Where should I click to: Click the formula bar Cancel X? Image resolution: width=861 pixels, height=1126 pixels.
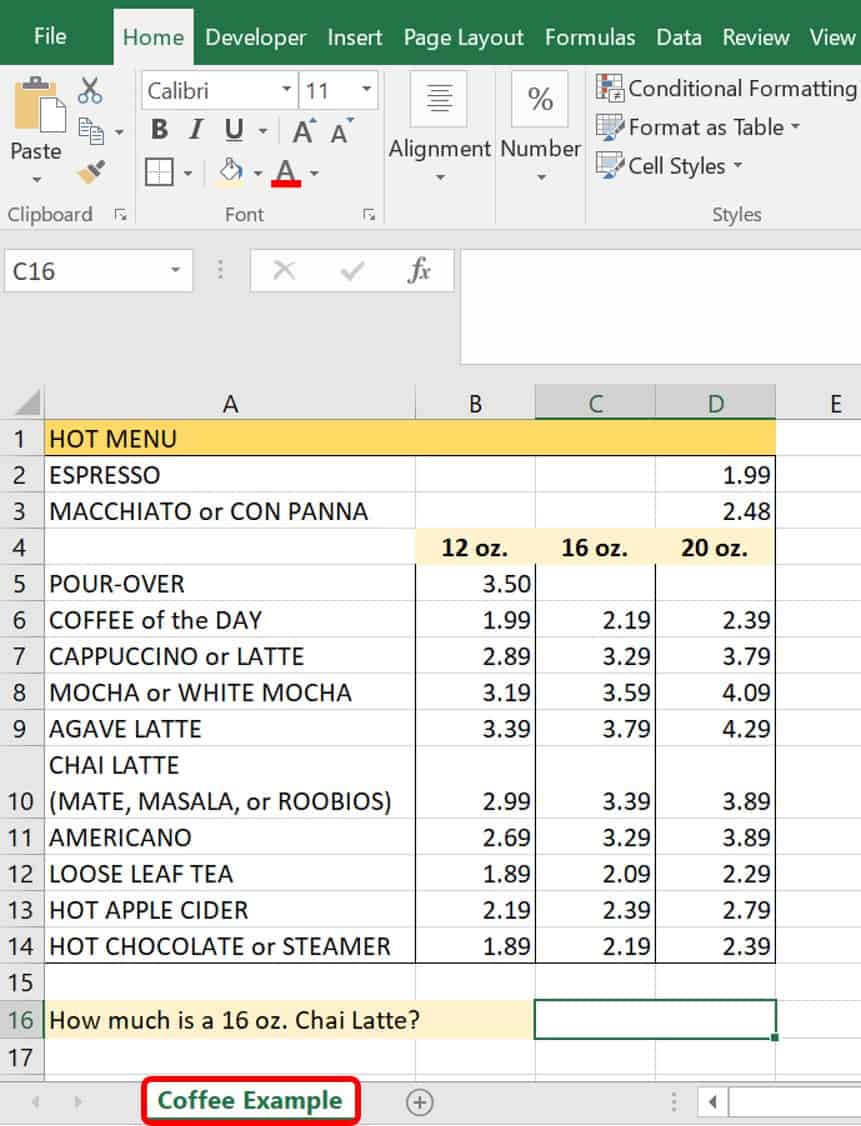[x=284, y=271]
